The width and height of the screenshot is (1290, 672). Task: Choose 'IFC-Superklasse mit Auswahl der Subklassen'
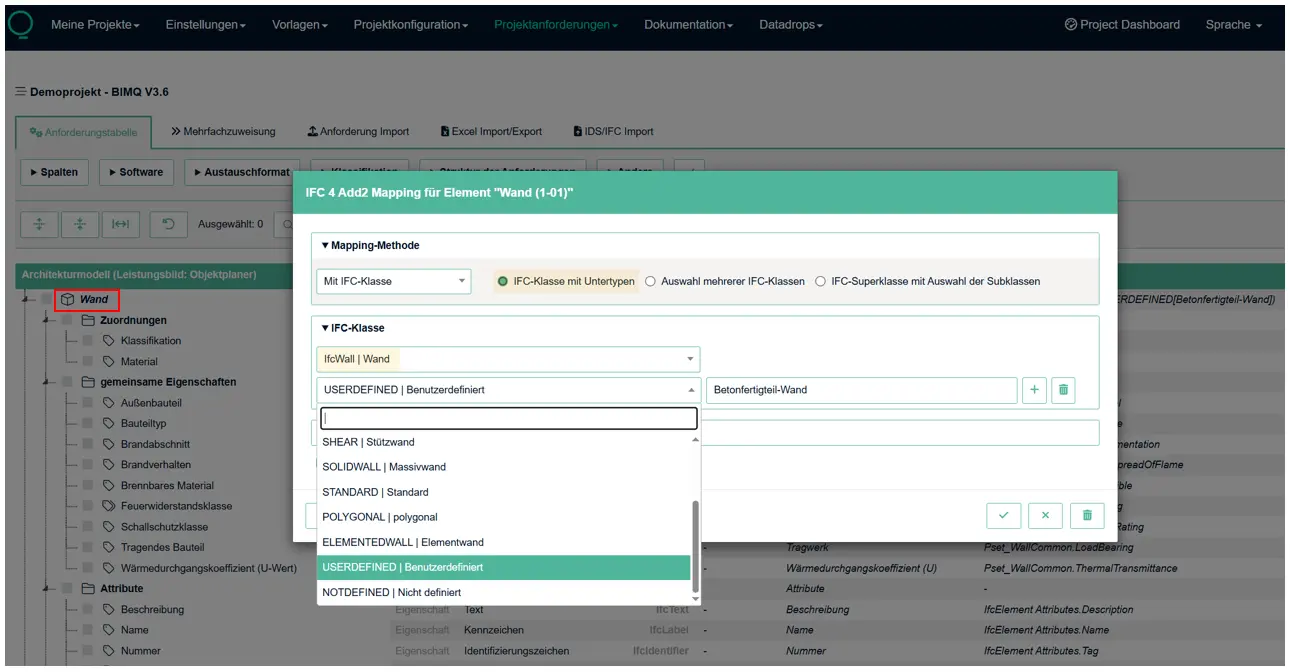(821, 281)
